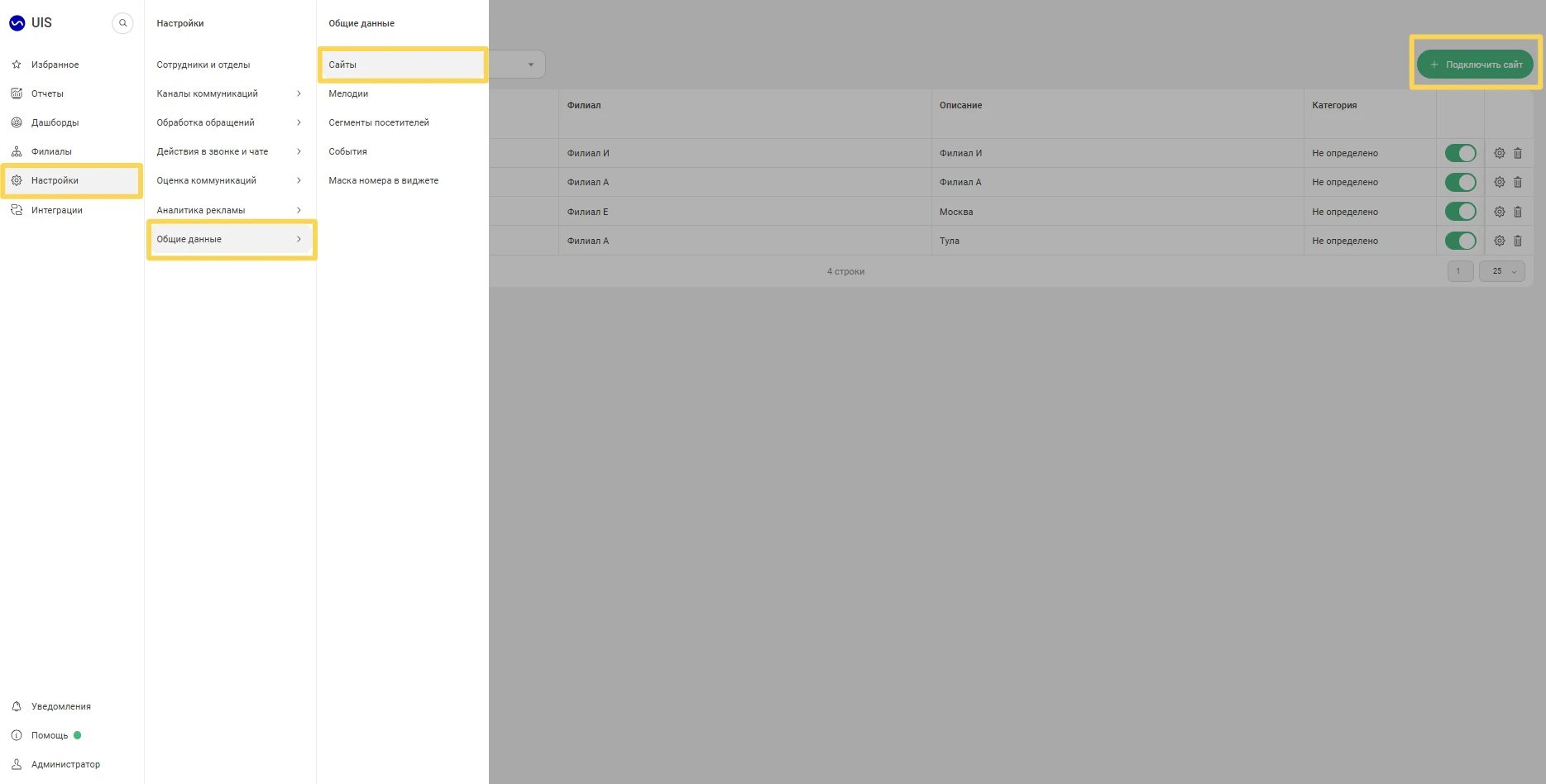
Task: Open settings gear for Москва row
Action: tap(1500, 212)
